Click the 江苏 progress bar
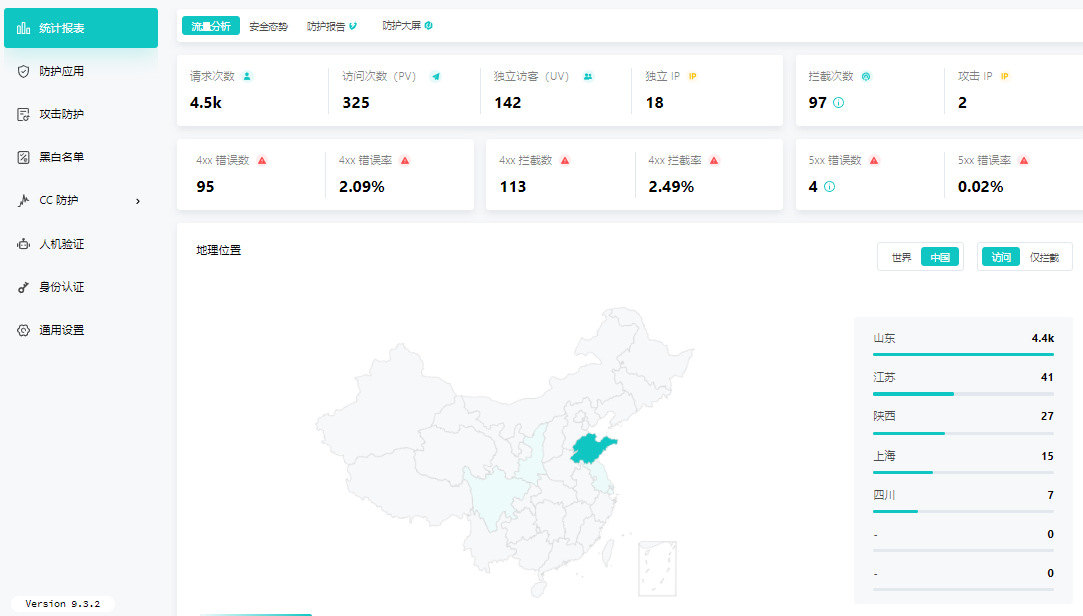The width and height of the screenshot is (1083, 616). (964, 394)
